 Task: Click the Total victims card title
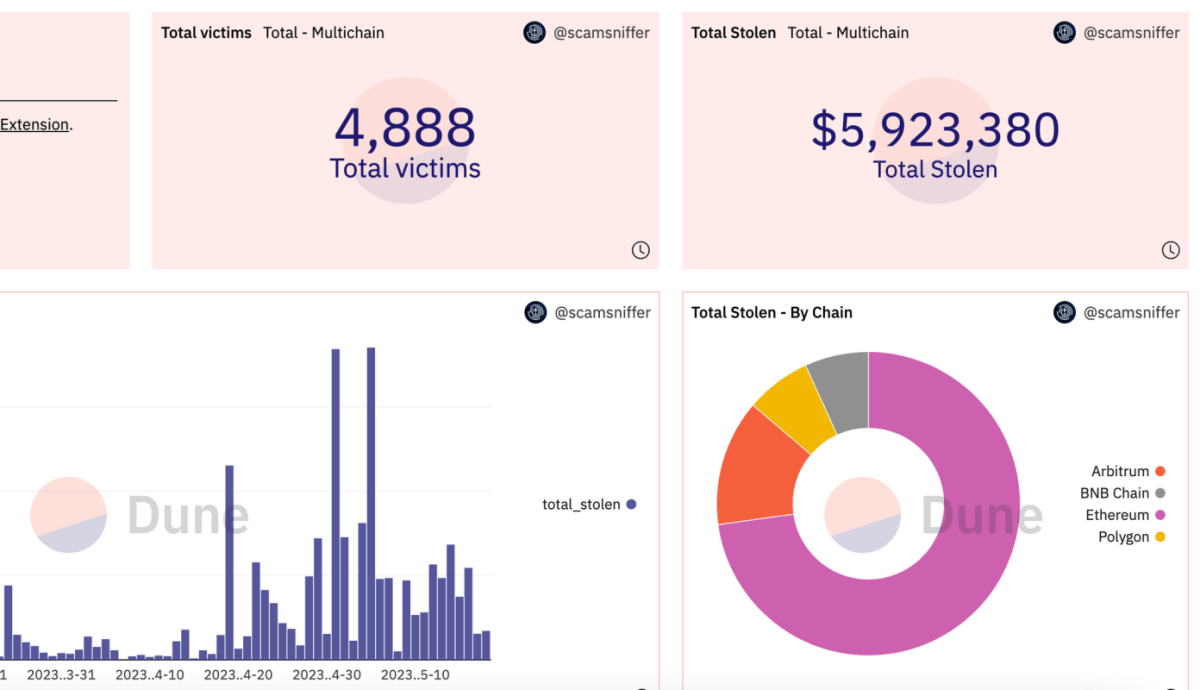[206, 33]
